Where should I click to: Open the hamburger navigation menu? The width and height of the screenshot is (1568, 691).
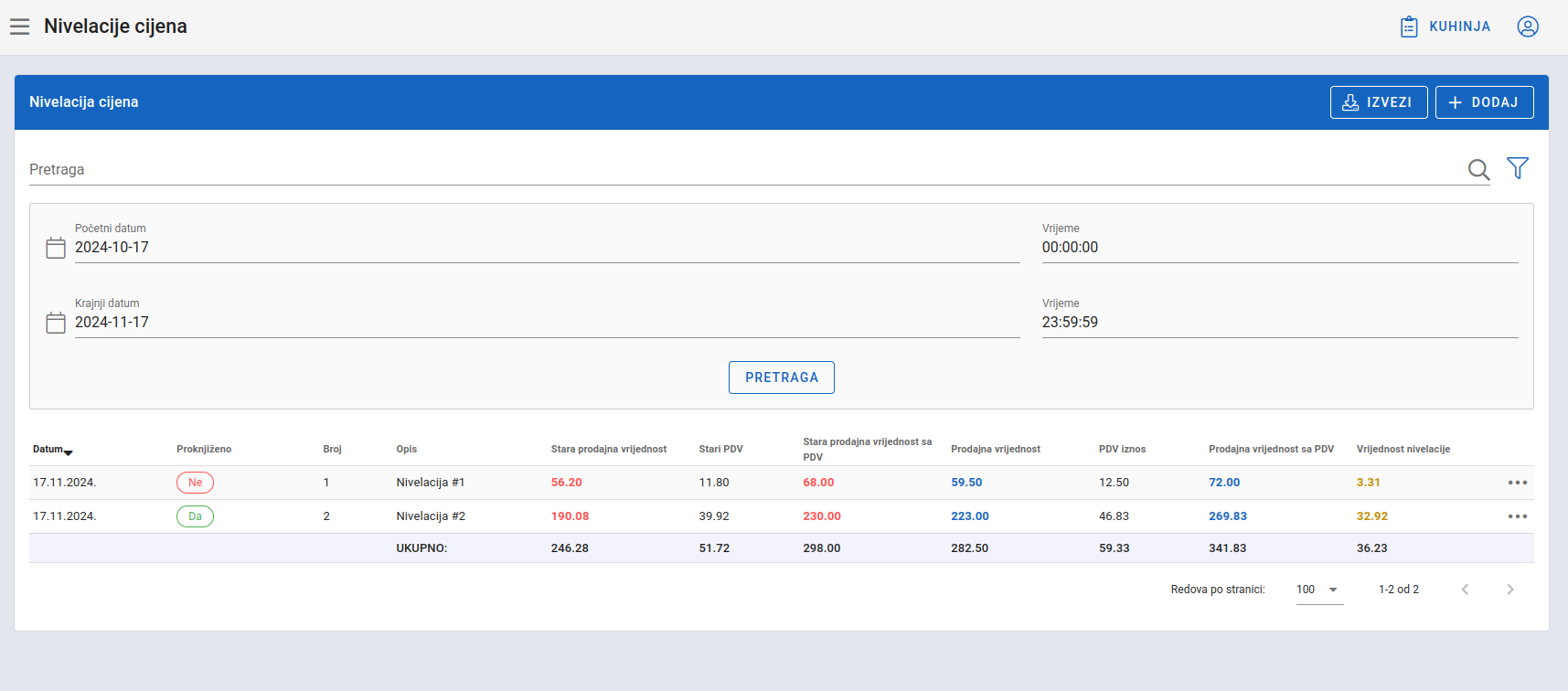[x=20, y=27]
